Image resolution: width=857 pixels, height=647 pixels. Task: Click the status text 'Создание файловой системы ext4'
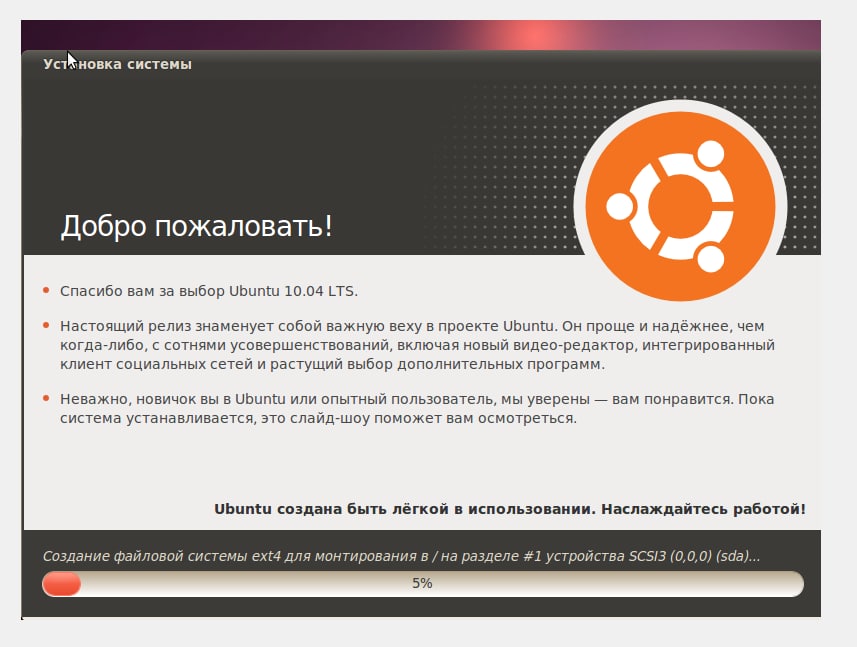(x=402, y=556)
